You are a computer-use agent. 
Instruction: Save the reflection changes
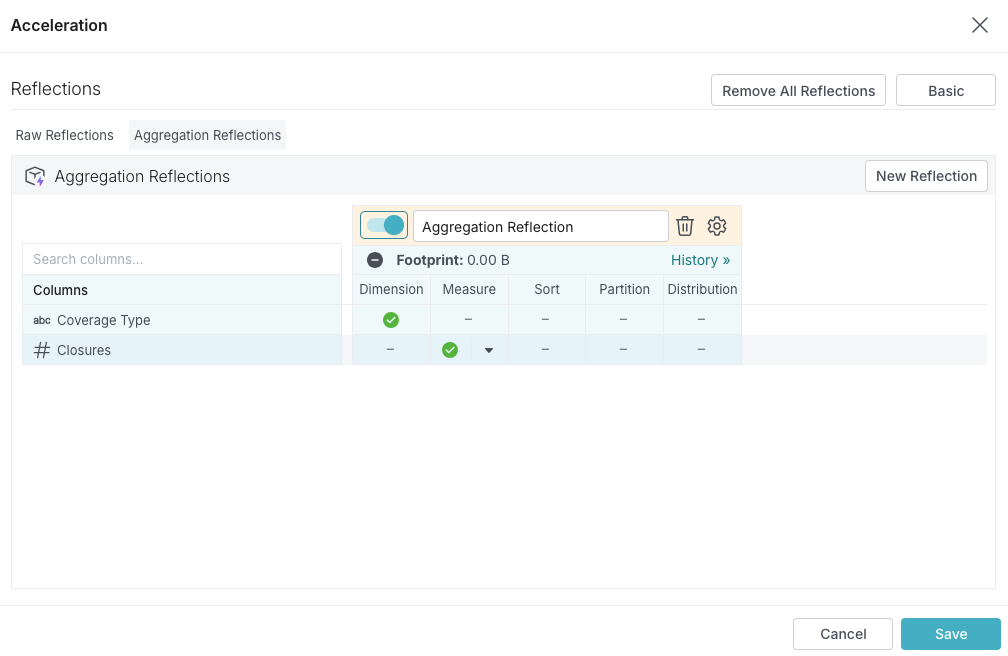950,634
